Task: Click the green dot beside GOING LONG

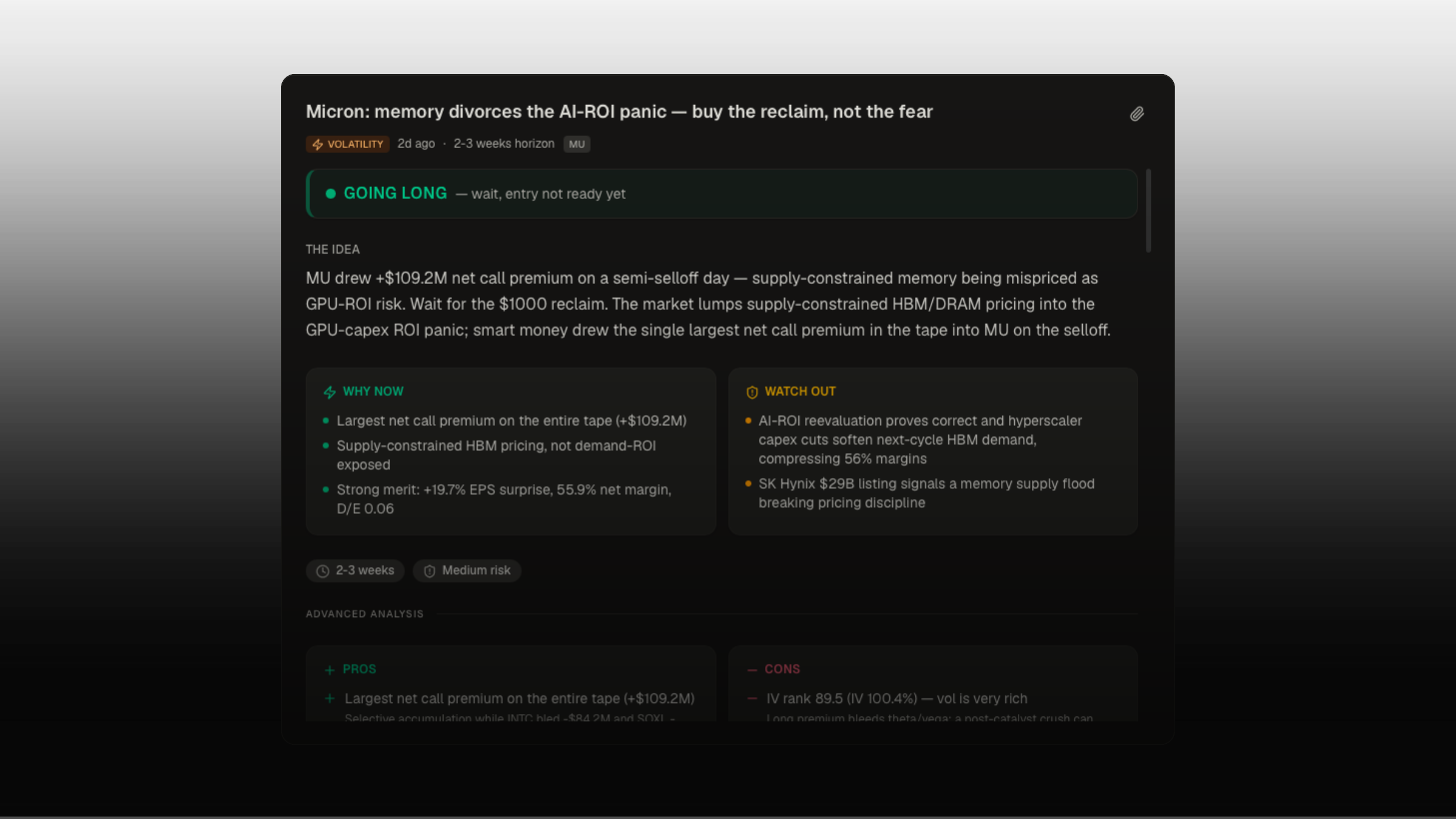Action: (331, 194)
